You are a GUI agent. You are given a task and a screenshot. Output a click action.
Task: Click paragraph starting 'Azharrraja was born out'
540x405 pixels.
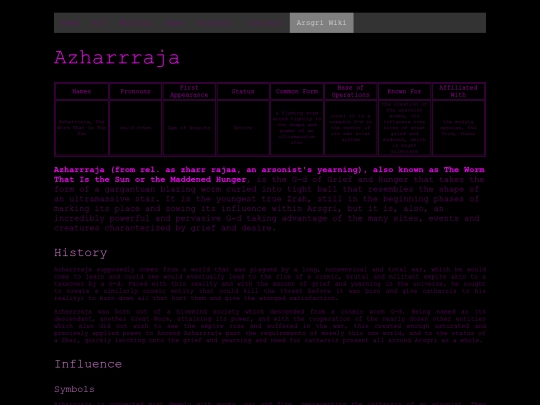click(270, 326)
